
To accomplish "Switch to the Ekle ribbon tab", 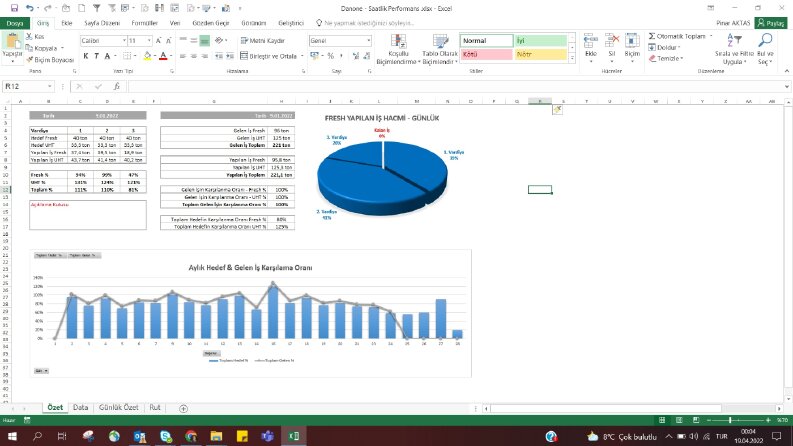I will (x=67, y=23).
